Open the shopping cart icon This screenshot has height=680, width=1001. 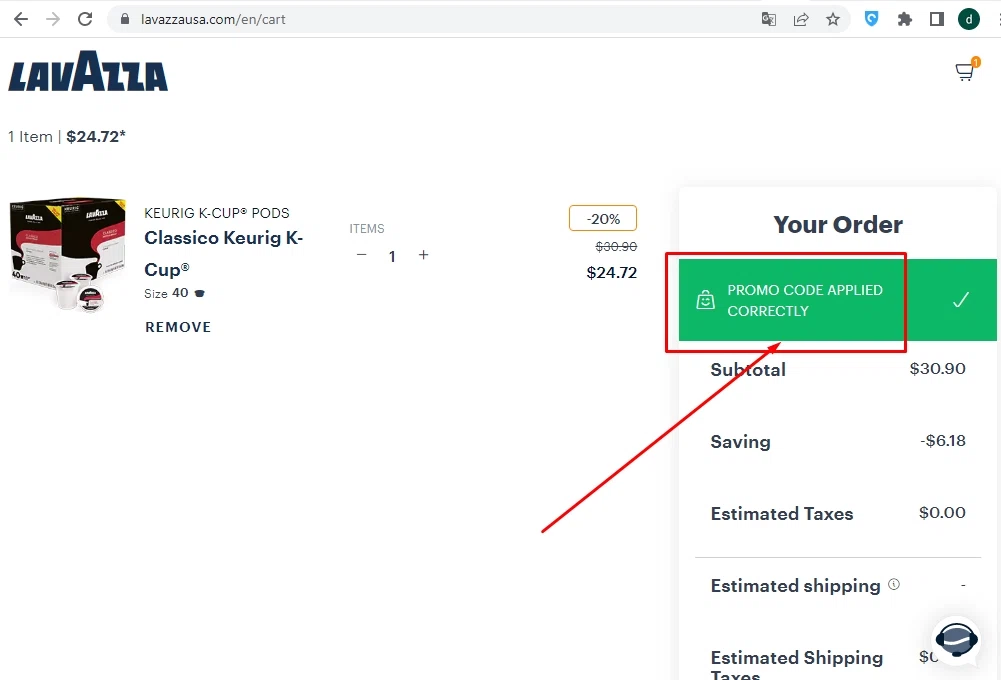click(x=966, y=70)
